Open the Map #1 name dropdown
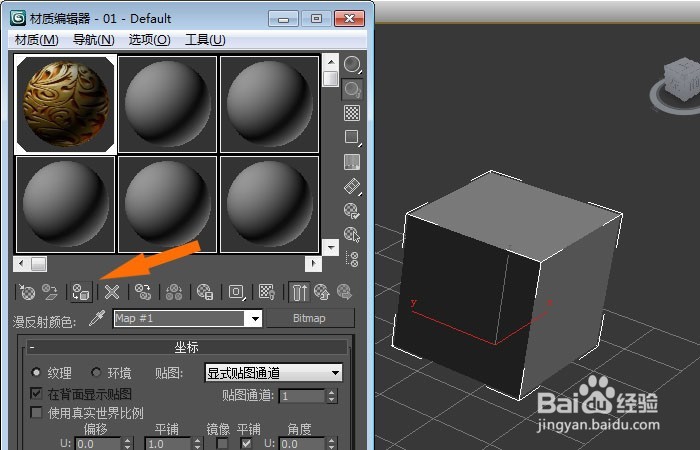 coord(255,318)
